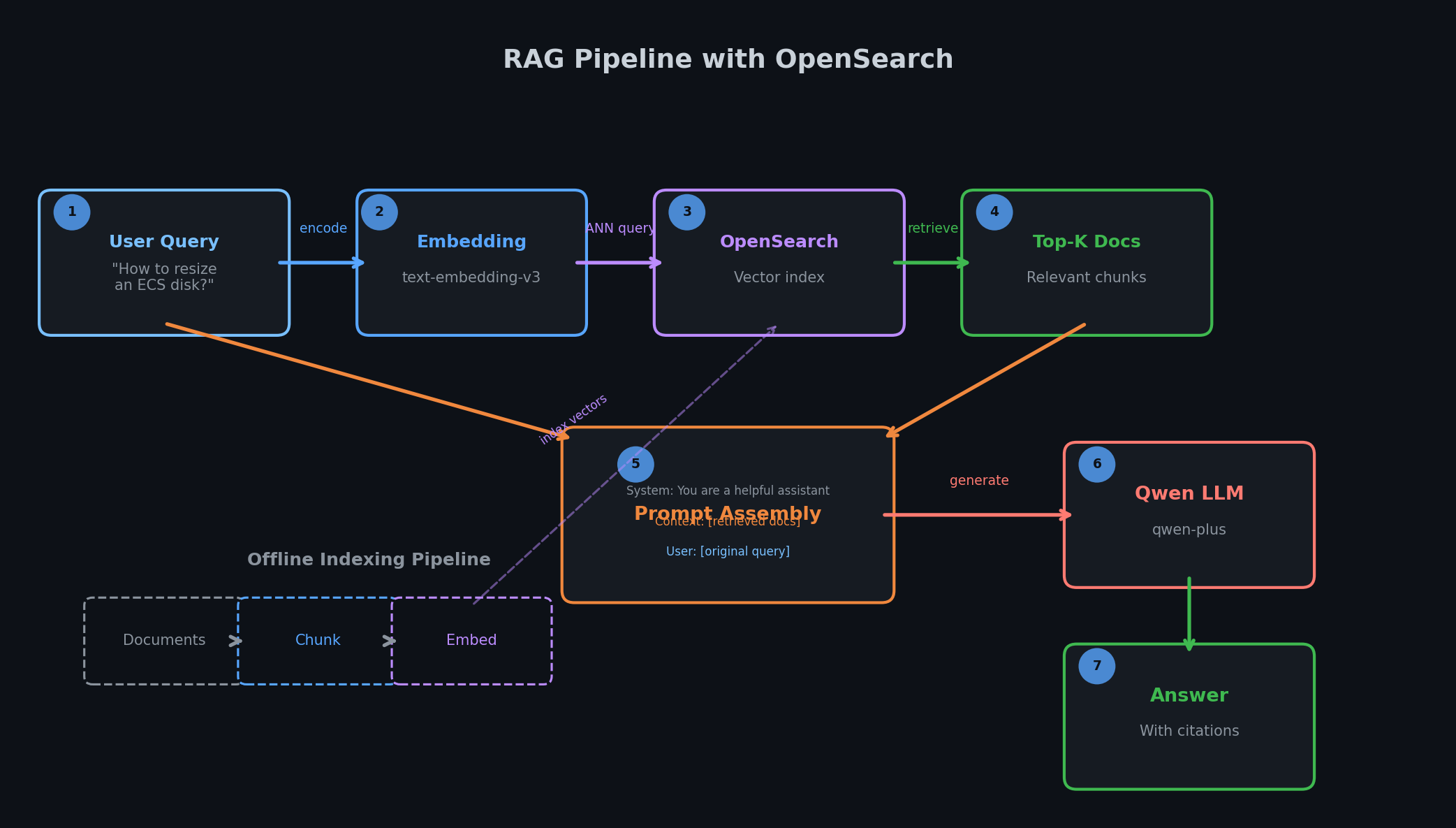Viewport: 1456px width, 828px height.
Task: Select the Qwen LLM node title
Action: pyautogui.click(x=1189, y=493)
